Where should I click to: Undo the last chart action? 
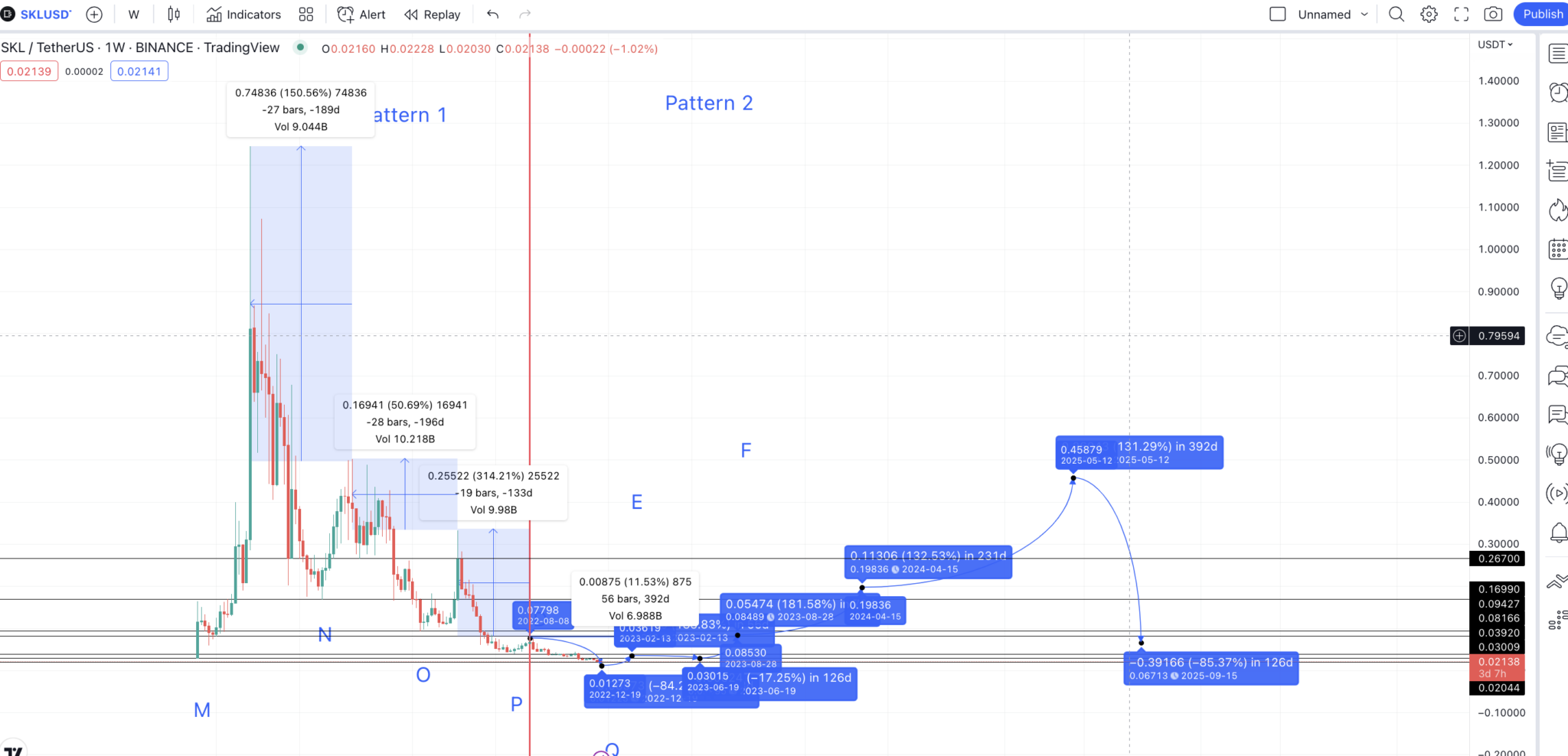coord(492,14)
